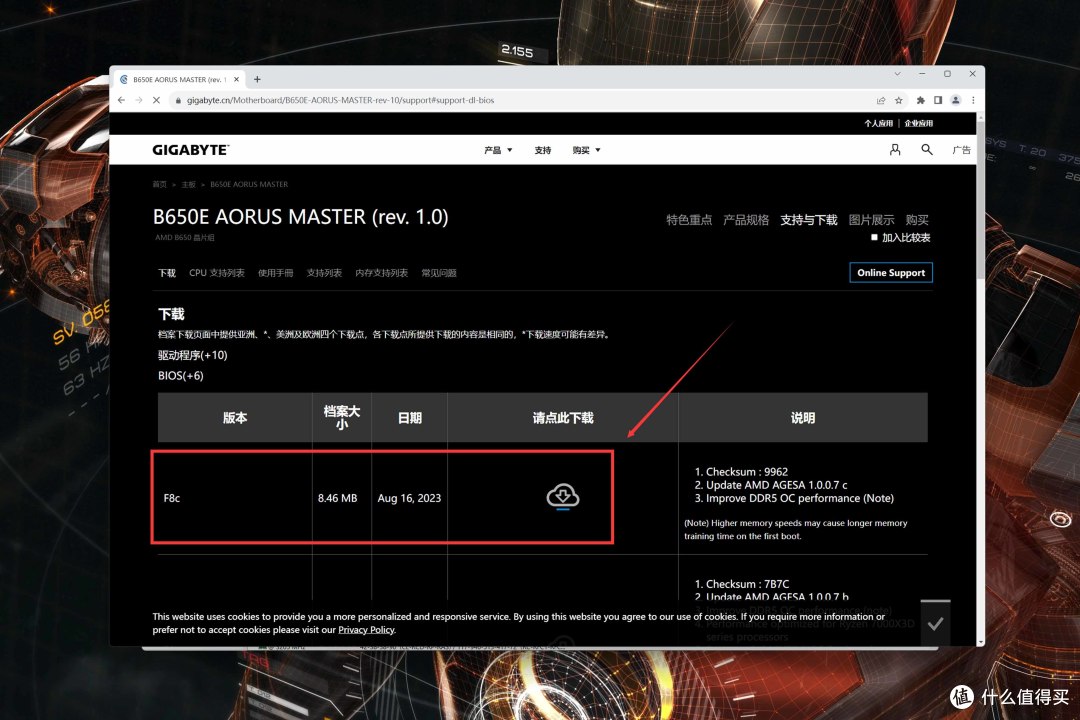Image resolution: width=1080 pixels, height=720 pixels.
Task: Click the 'Checksum : 9962' text
Action: (747, 472)
